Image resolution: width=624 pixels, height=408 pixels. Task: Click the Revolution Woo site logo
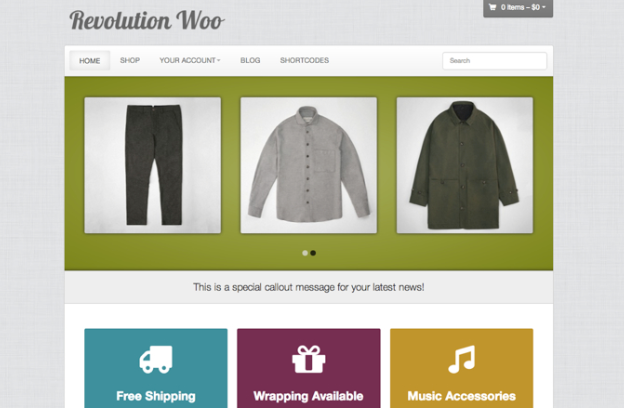tap(146, 20)
